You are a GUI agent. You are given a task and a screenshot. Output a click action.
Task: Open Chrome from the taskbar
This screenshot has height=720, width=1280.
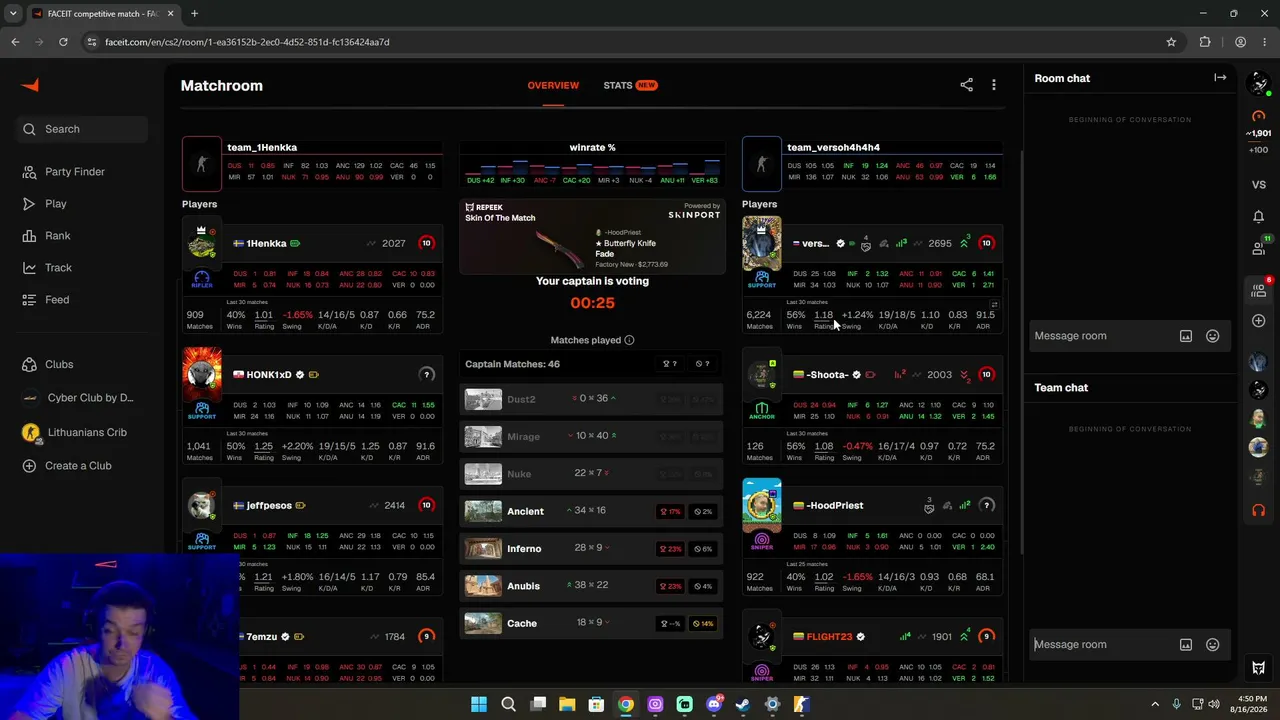click(x=625, y=704)
